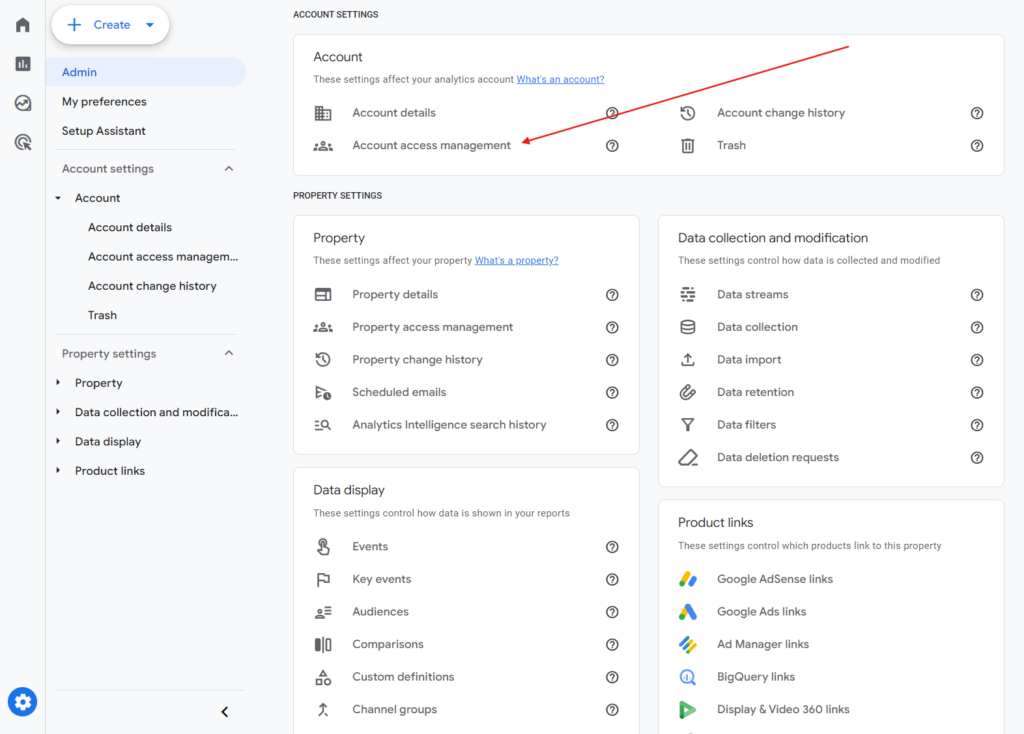
Task: Open the Explore icon in left rail
Action: pyautogui.click(x=22, y=103)
